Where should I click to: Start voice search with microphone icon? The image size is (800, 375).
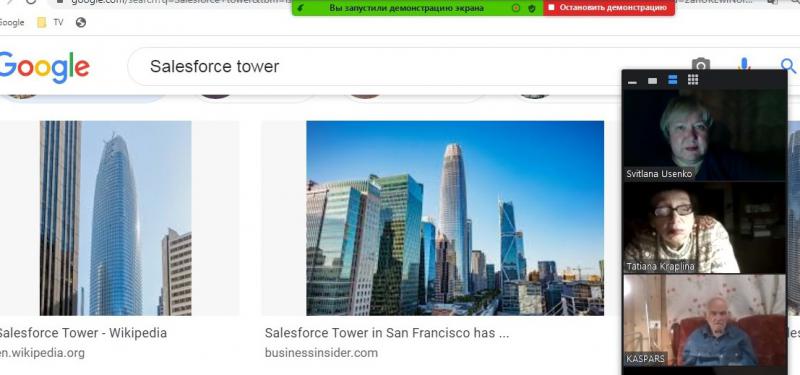(744, 64)
